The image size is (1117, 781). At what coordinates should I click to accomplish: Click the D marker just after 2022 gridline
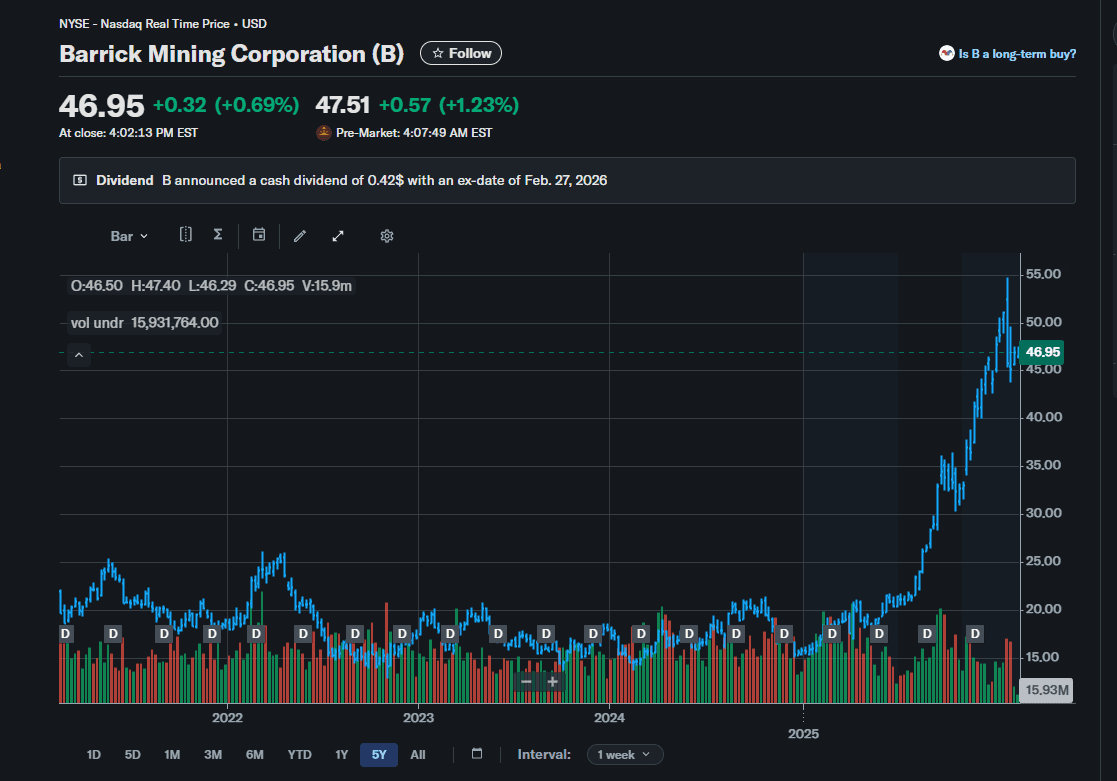tap(256, 633)
